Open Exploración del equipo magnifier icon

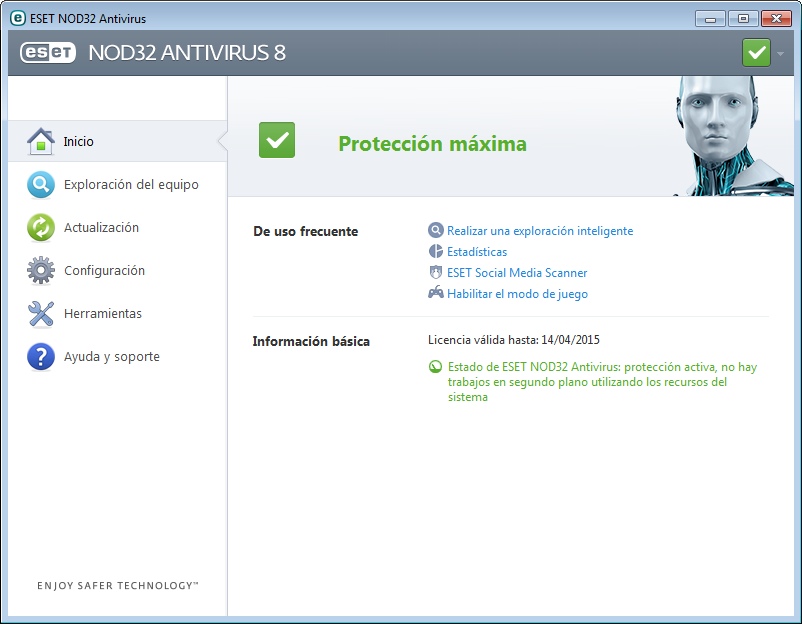click(41, 184)
